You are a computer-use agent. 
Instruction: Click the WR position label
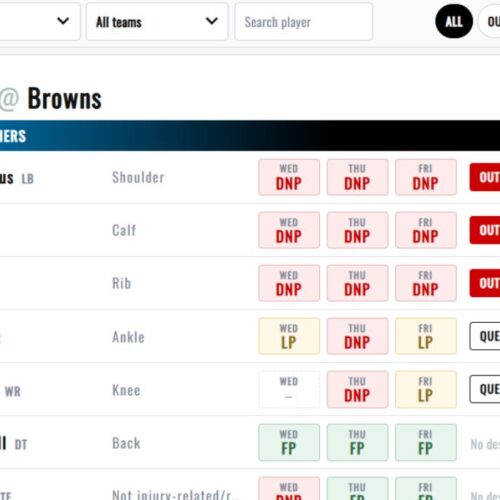[13, 391]
